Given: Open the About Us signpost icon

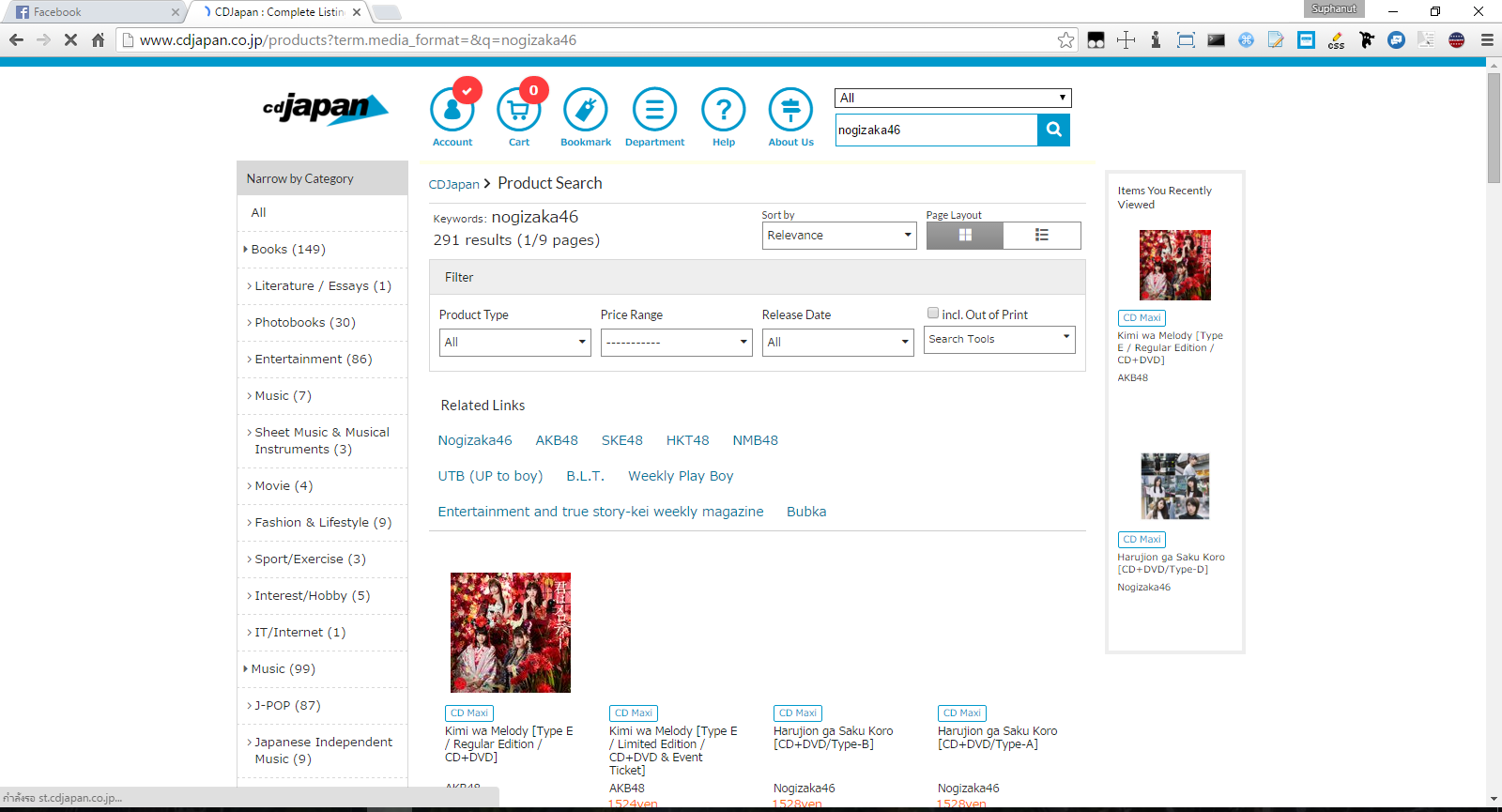Looking at the screenshot, I should [790, 110].
